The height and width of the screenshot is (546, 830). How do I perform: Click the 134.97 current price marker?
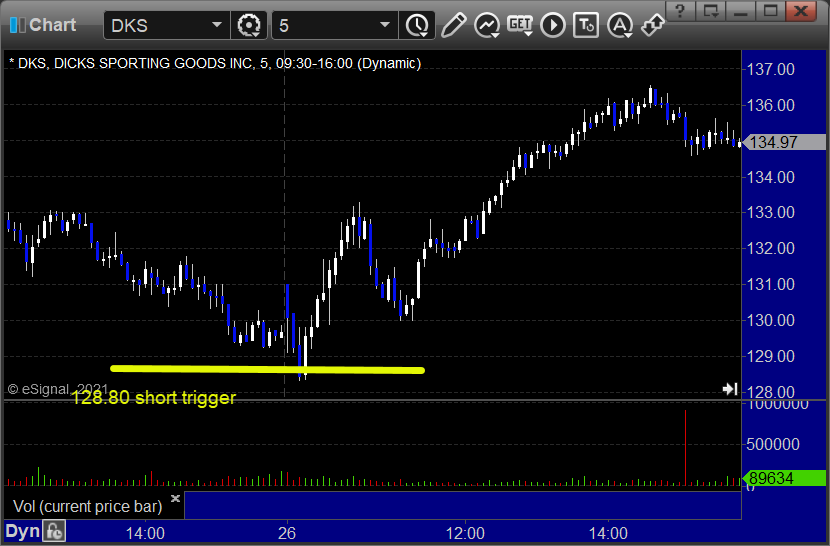(784, 142)
